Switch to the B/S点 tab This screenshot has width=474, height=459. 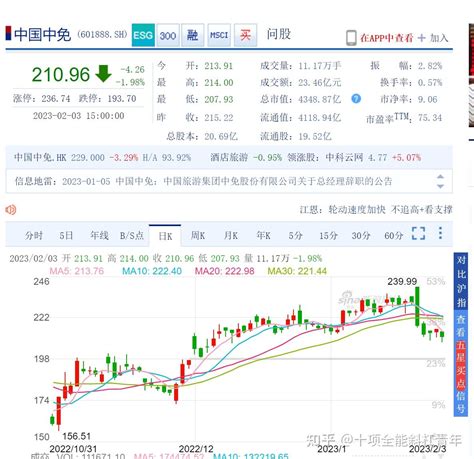point(132,236)
